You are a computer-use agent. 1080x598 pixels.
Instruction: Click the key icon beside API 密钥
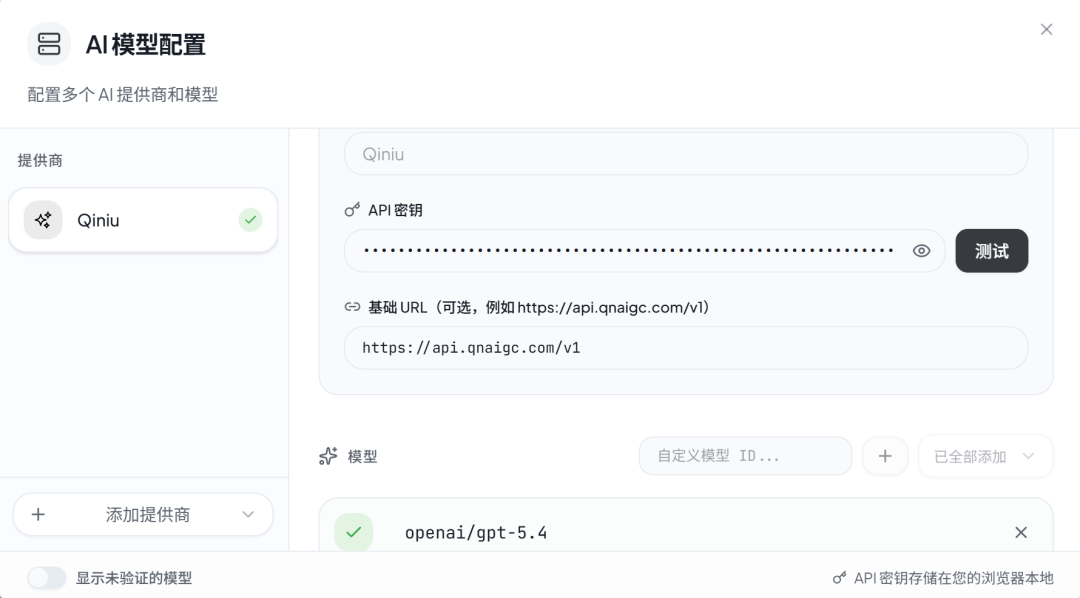coord(352,209)
